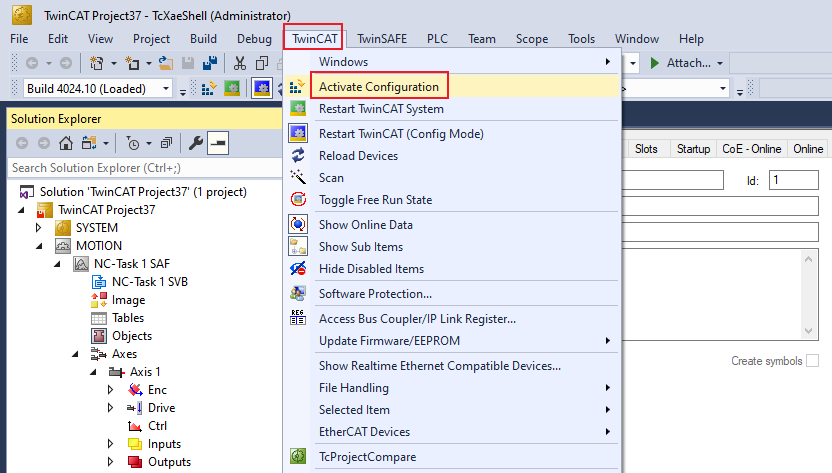Expand the Outputs tree node
The height and width of the screenshot is (473, 832).
(x=111, y=462)
